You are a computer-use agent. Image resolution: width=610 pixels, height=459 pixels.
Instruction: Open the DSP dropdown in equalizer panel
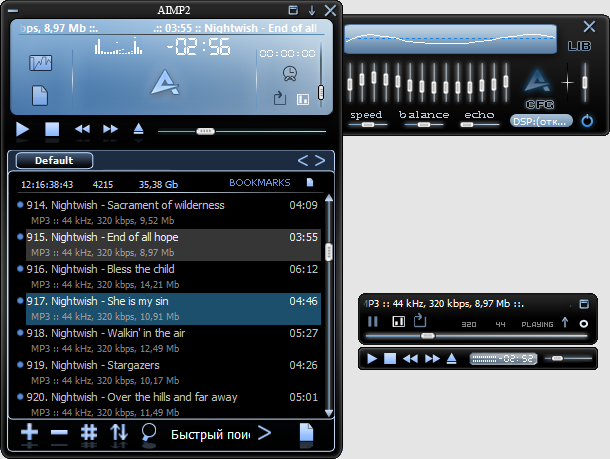pos(541,121)
